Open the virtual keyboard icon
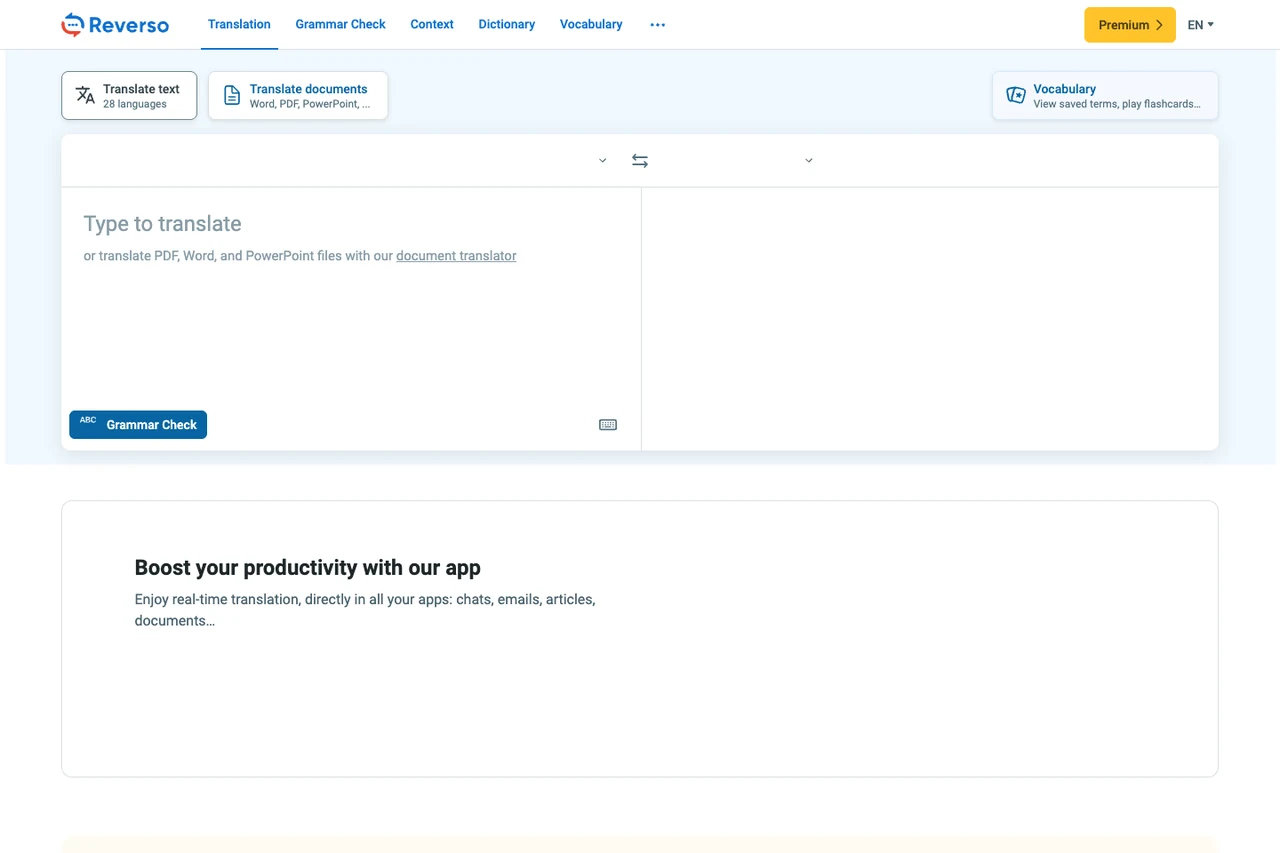This screenshot has height=853, width=1280. pyautogui.click(x=608, y=425)
